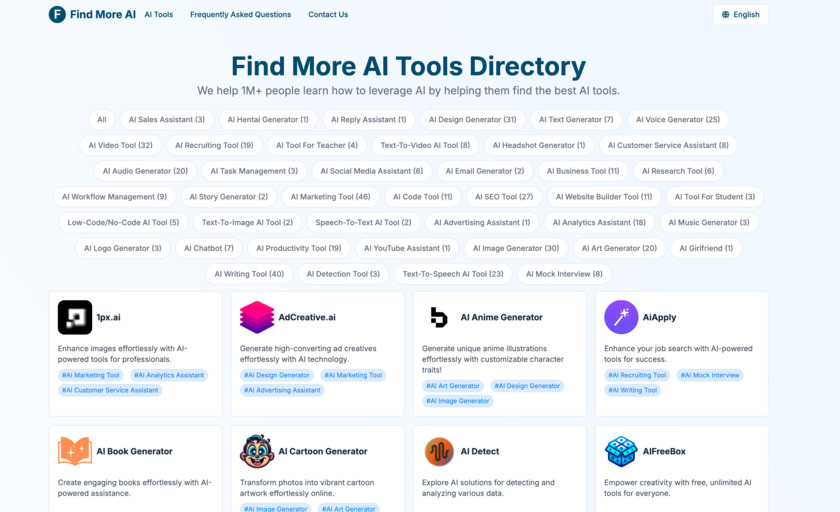Open the AI Tools menu item
This screenshot has height=512, width=840.
click(x=159, y=14)
